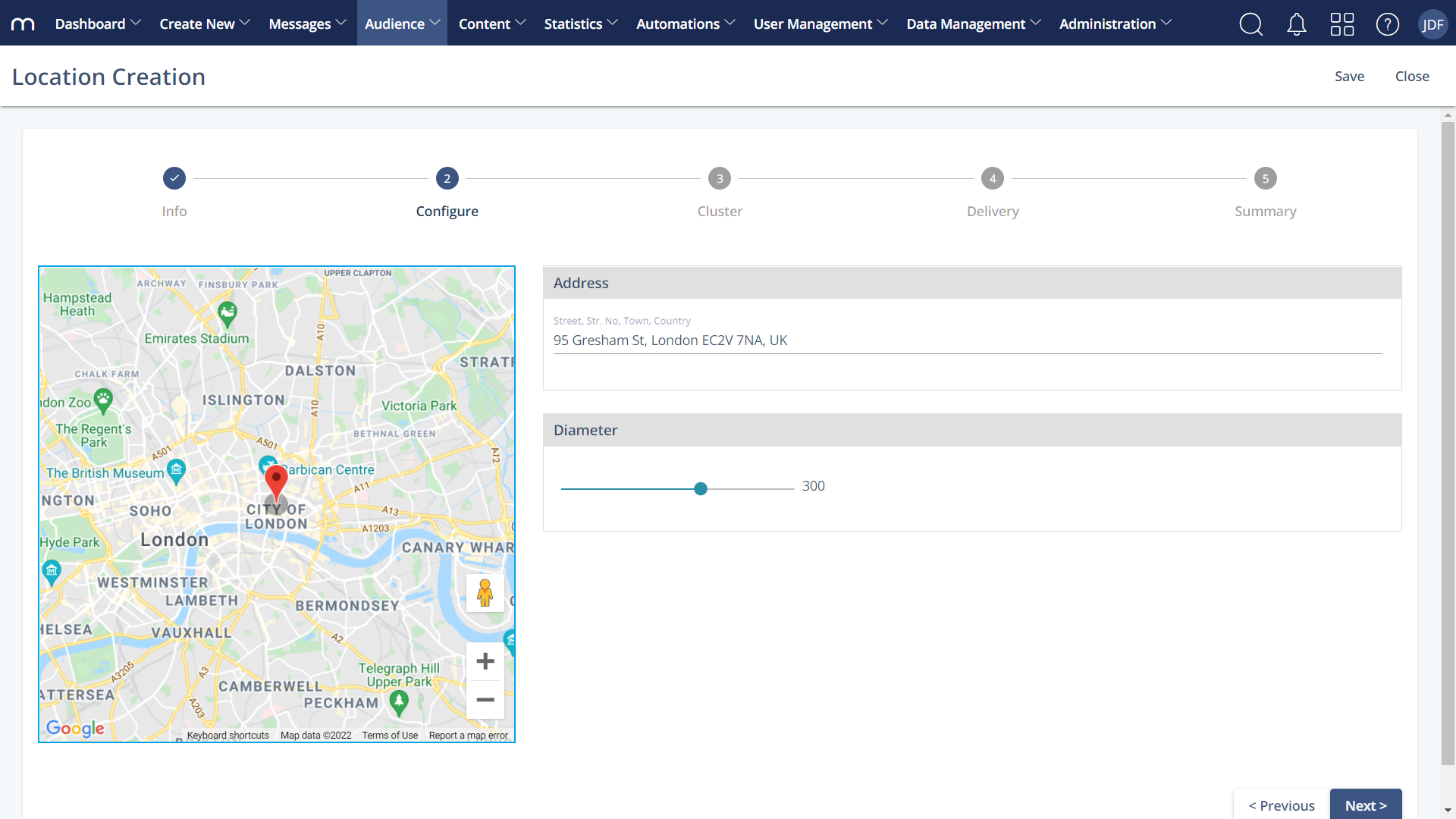The height and width of the screenshot is (819, 1456).
Task: Click the Close button
Action: point(1412,77)
